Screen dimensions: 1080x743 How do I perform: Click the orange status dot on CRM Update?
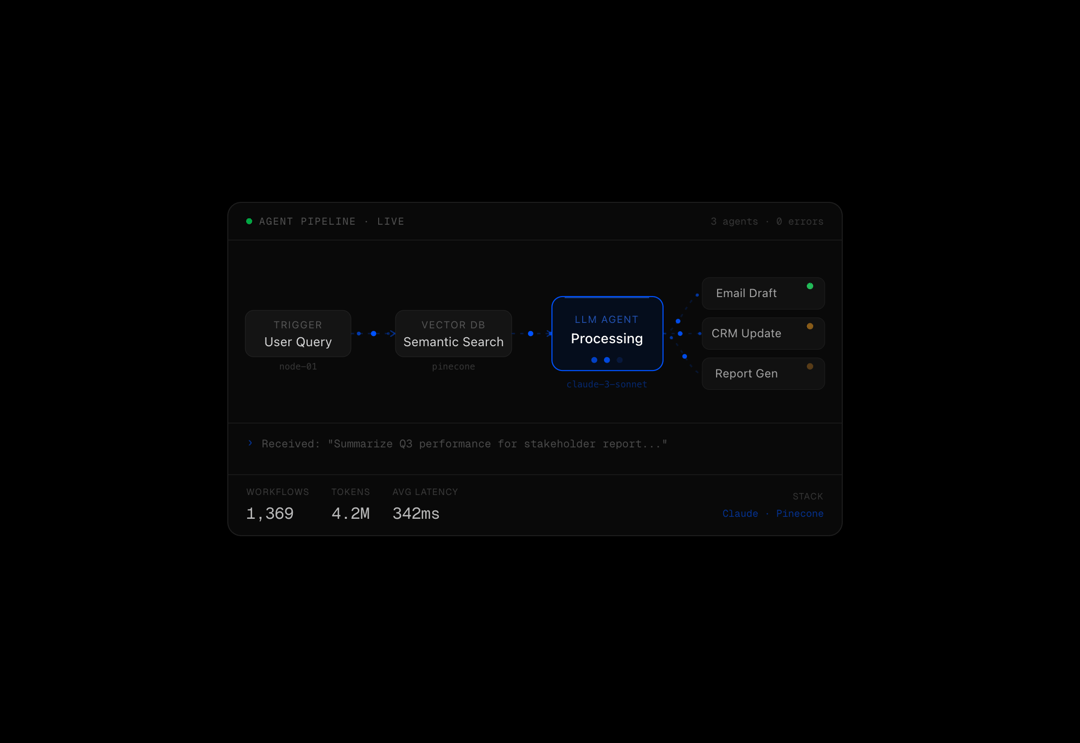[810, 326]
